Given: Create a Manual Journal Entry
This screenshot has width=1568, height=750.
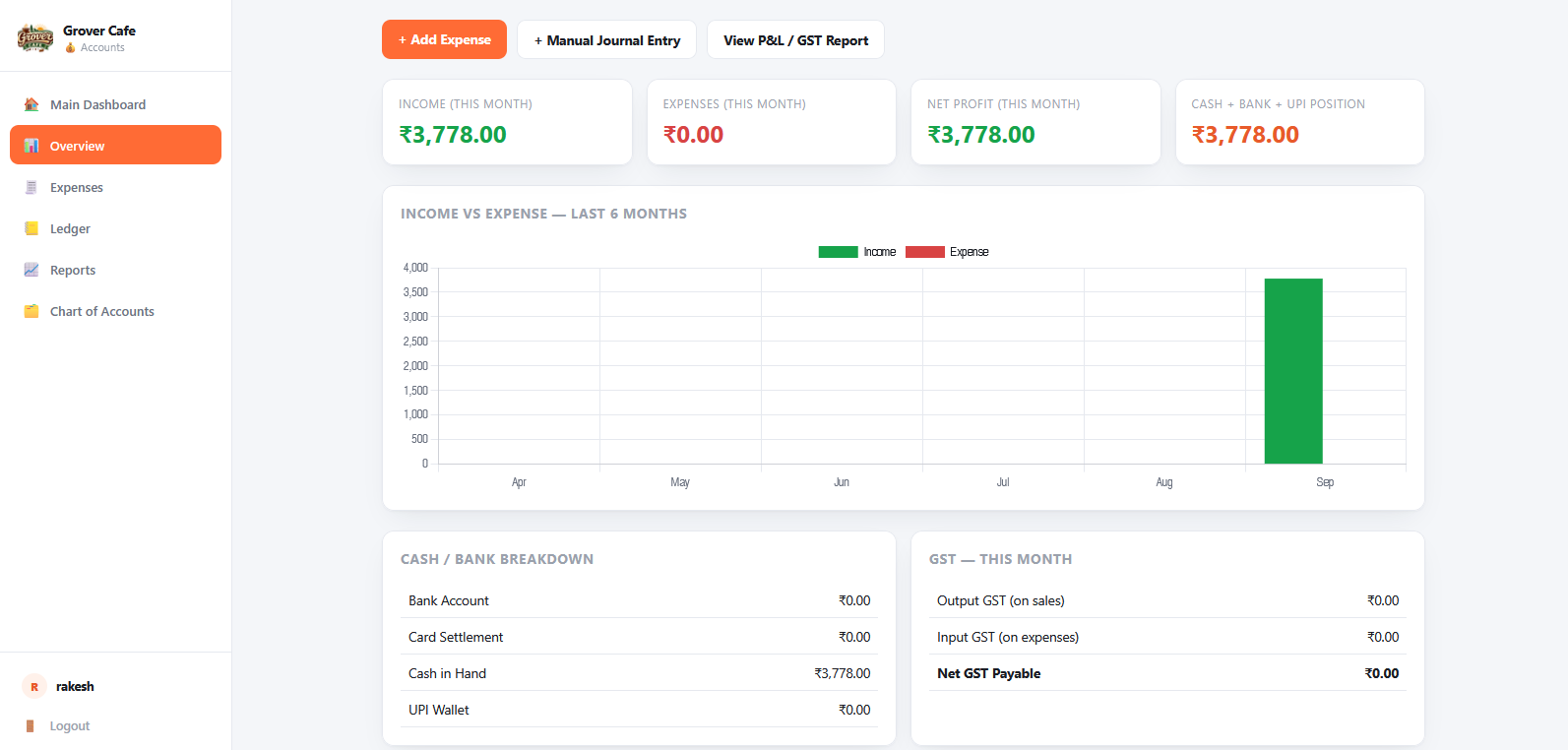Looking at the screenshot, I should tap(606, 39).
